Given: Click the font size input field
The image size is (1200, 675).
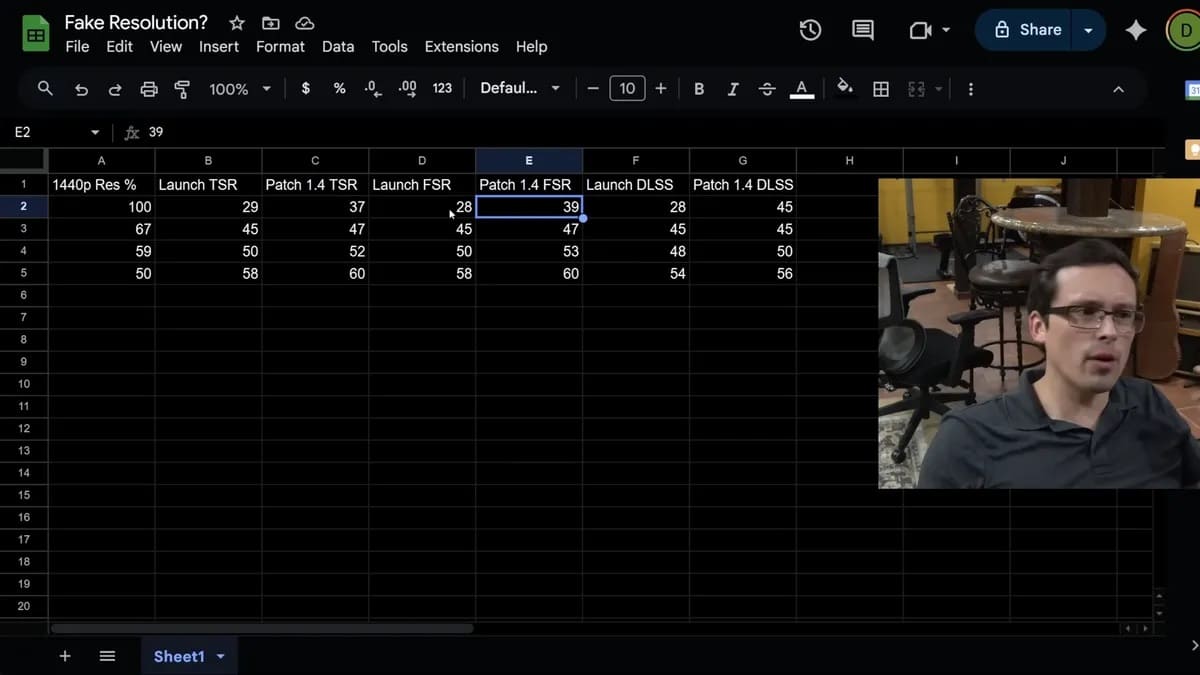Looking at the screenshot, I should click(627, 88).
